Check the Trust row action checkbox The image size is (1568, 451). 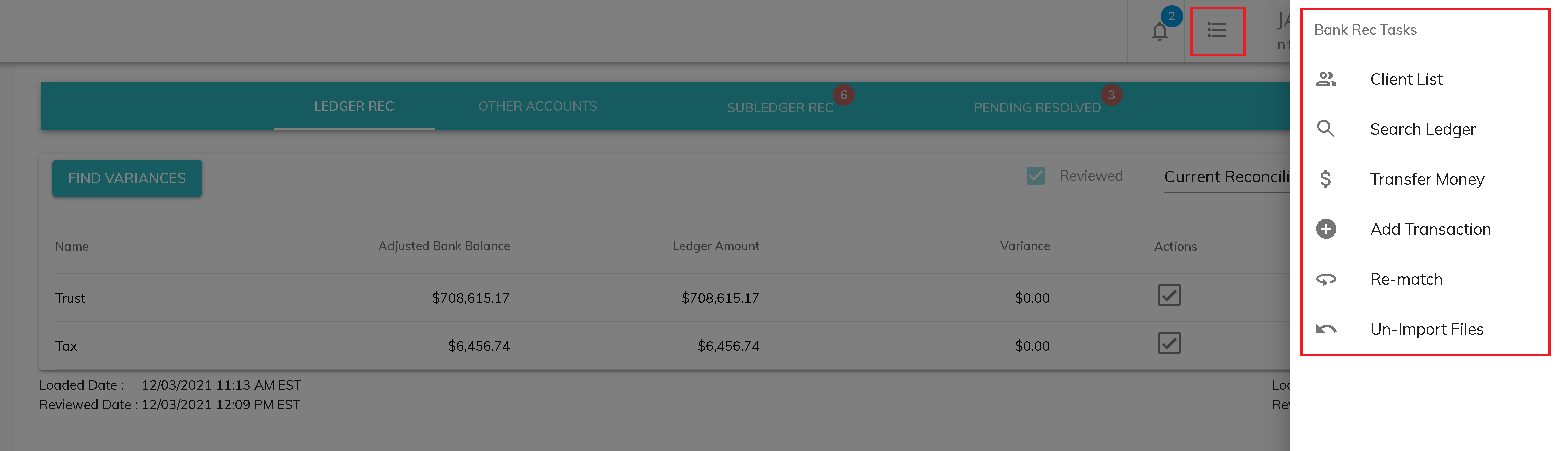(1168, 296)
